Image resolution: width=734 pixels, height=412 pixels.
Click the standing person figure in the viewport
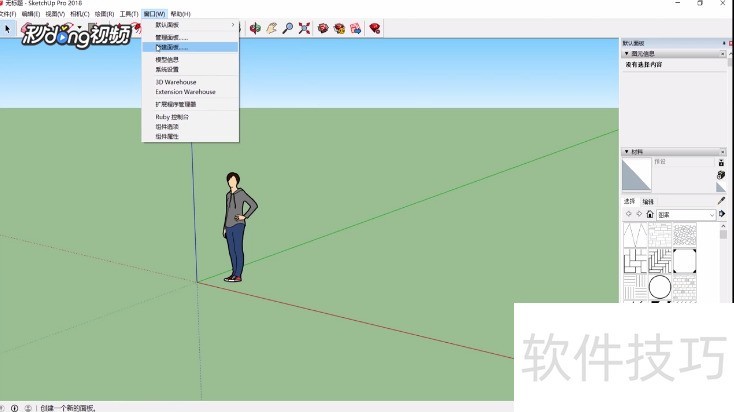(240, 227)
